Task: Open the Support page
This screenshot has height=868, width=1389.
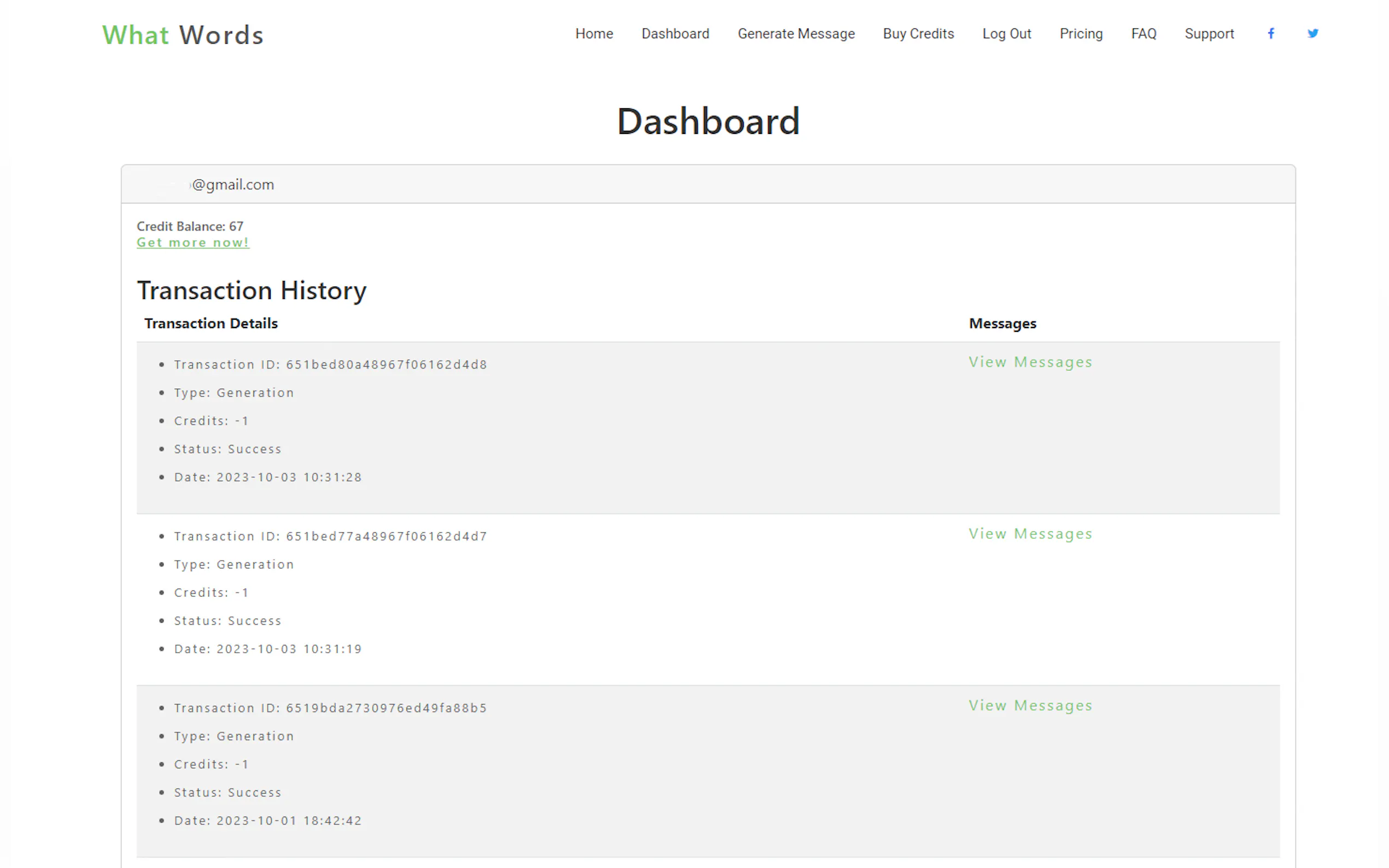Action: coord(1209,34)
